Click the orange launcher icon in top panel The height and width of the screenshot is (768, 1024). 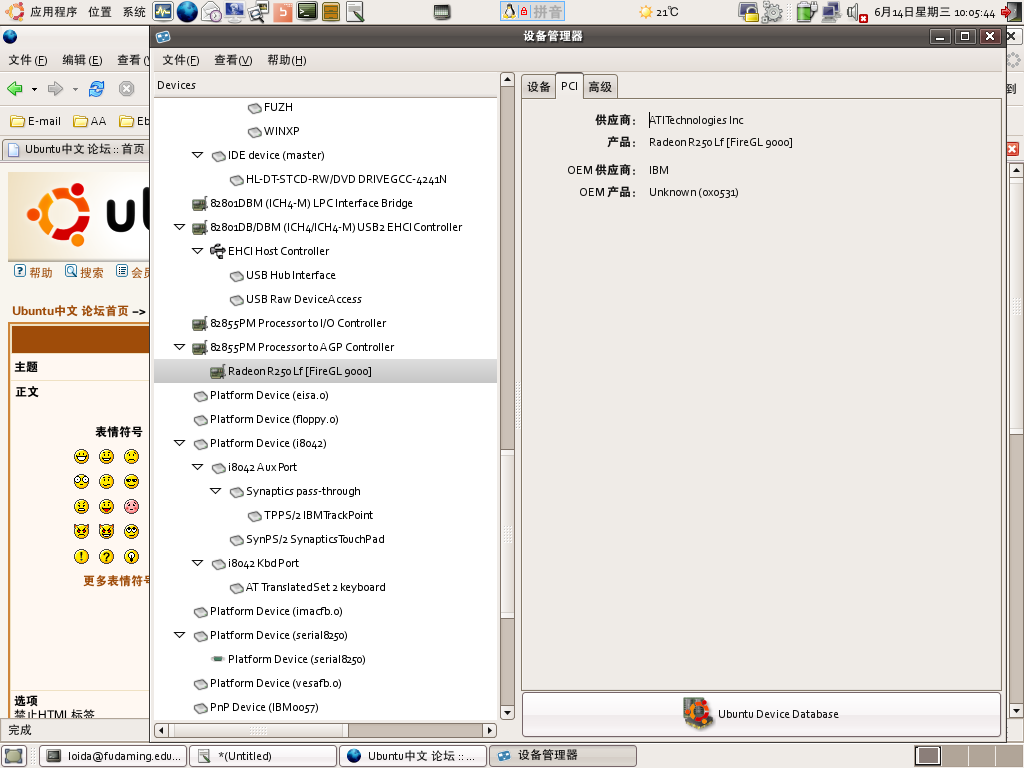(283, 11)
